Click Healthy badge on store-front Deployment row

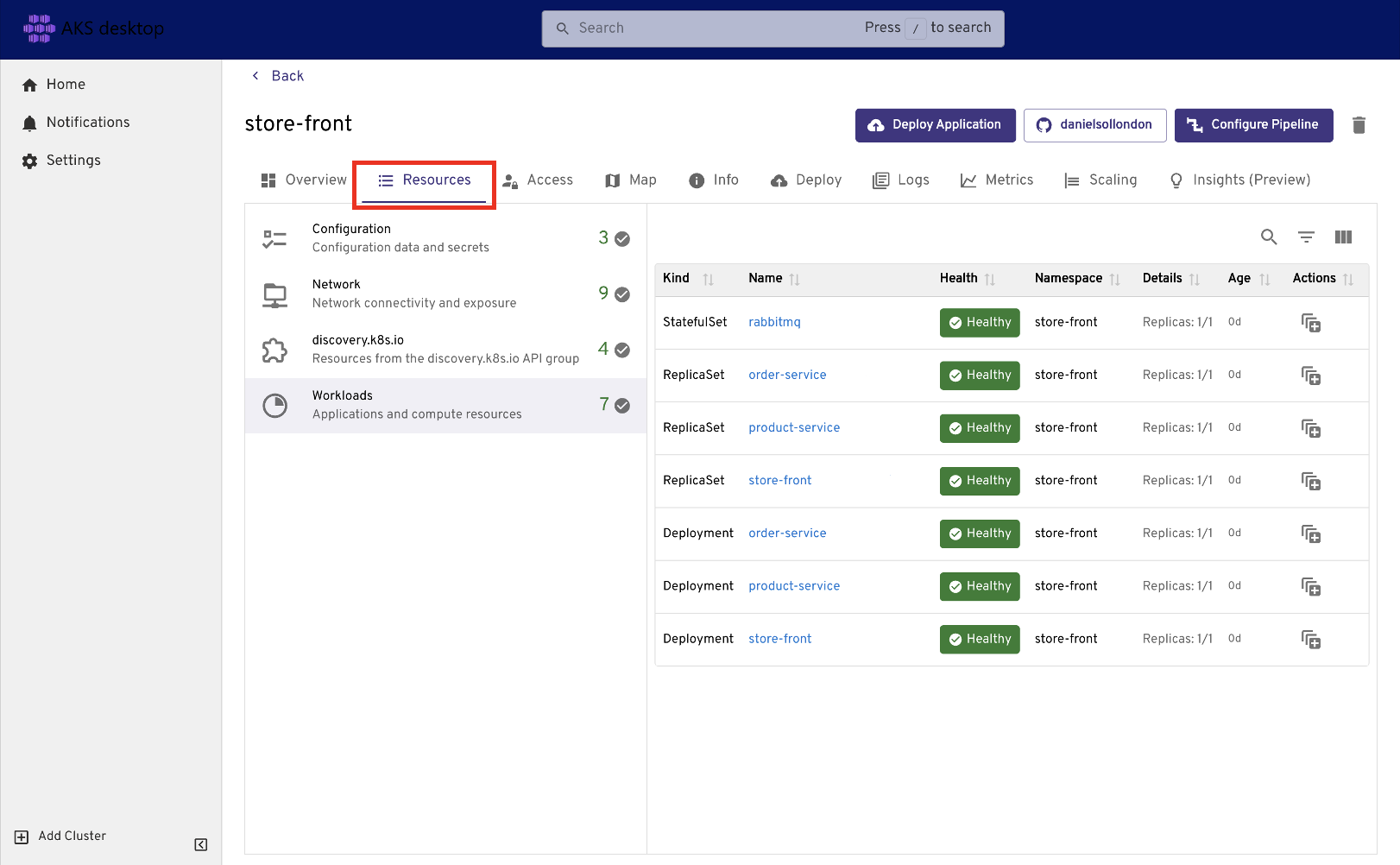click(980, 640)
